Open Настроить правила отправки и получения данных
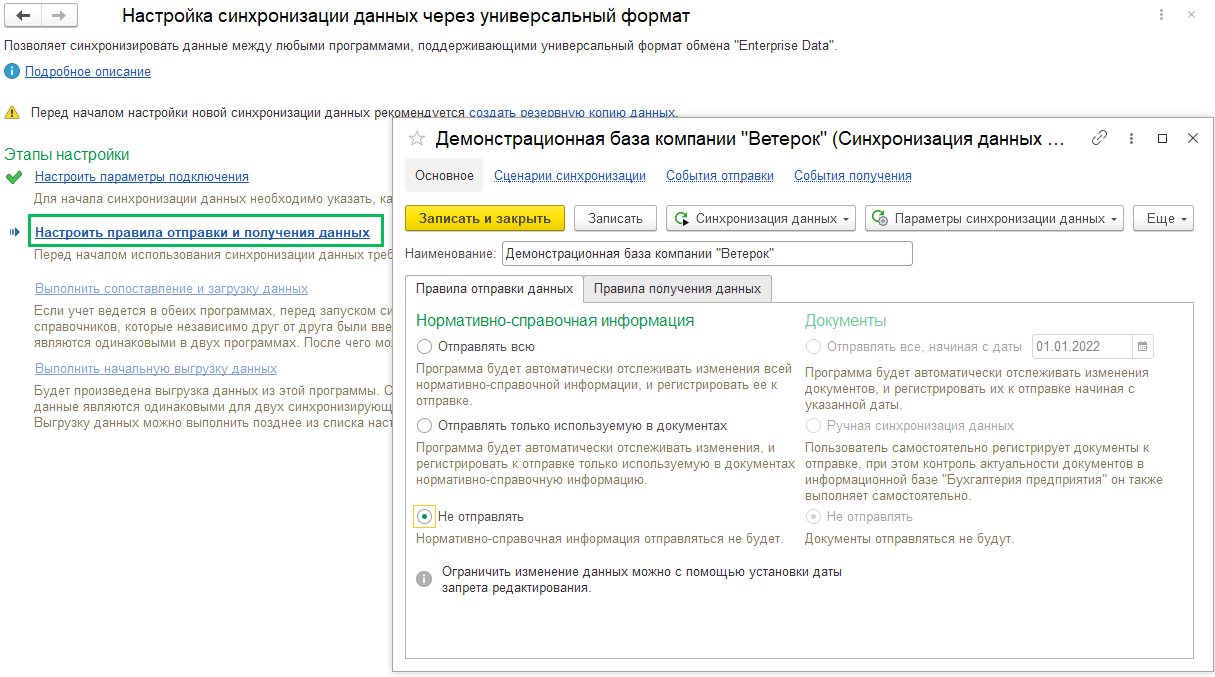Image resolution: width=1215 pixels, height=677 pixels. tap(202, 232)
